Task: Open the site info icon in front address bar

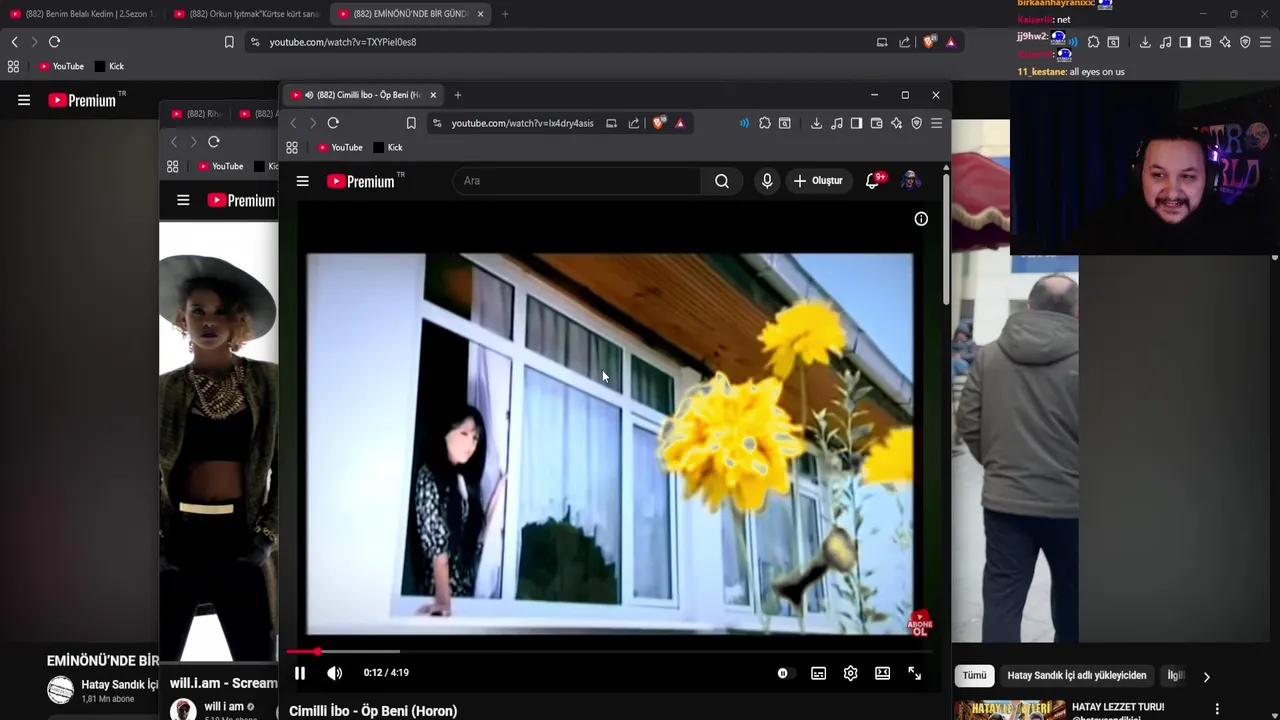Action: pos(437,123)
